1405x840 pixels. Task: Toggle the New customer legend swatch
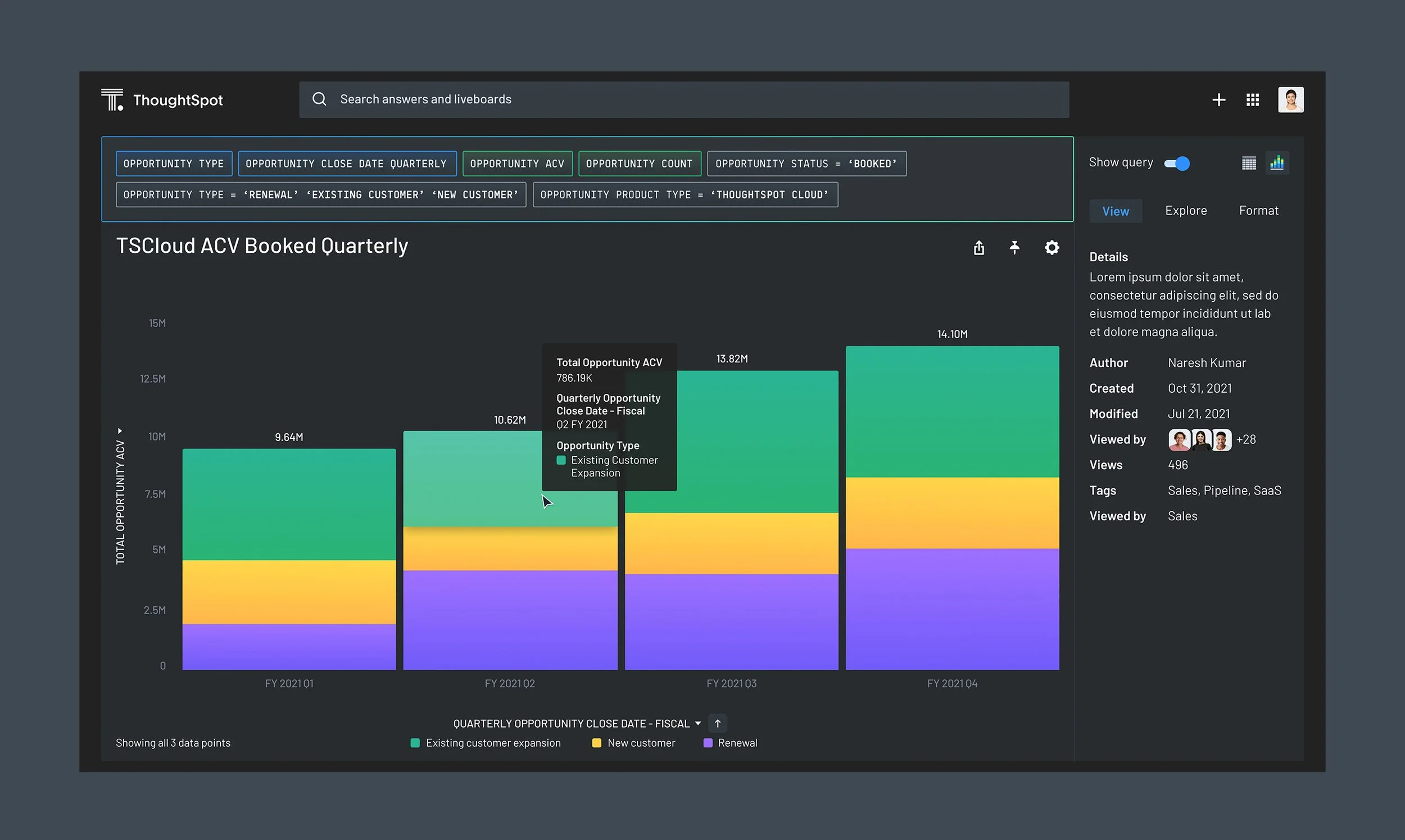[x=597, y=743]
